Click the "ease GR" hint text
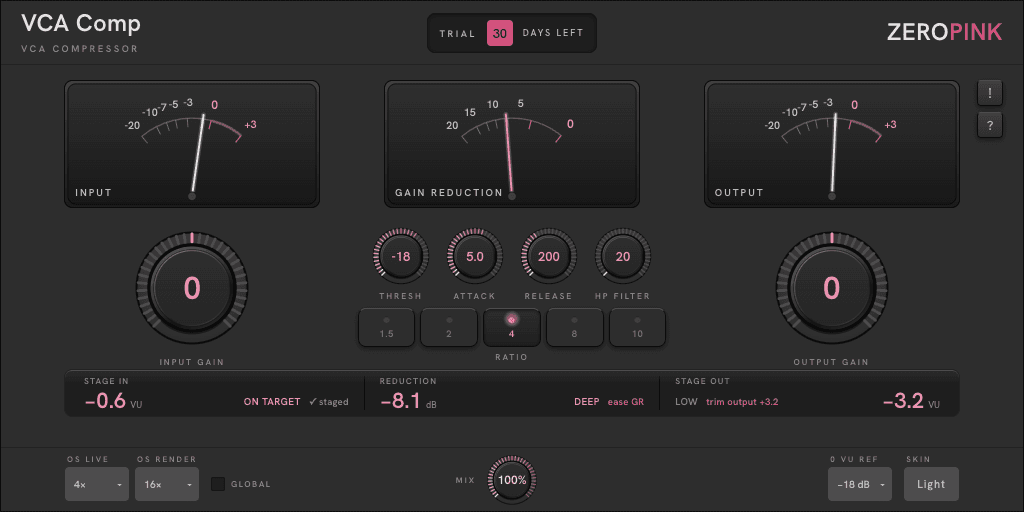 626,402
